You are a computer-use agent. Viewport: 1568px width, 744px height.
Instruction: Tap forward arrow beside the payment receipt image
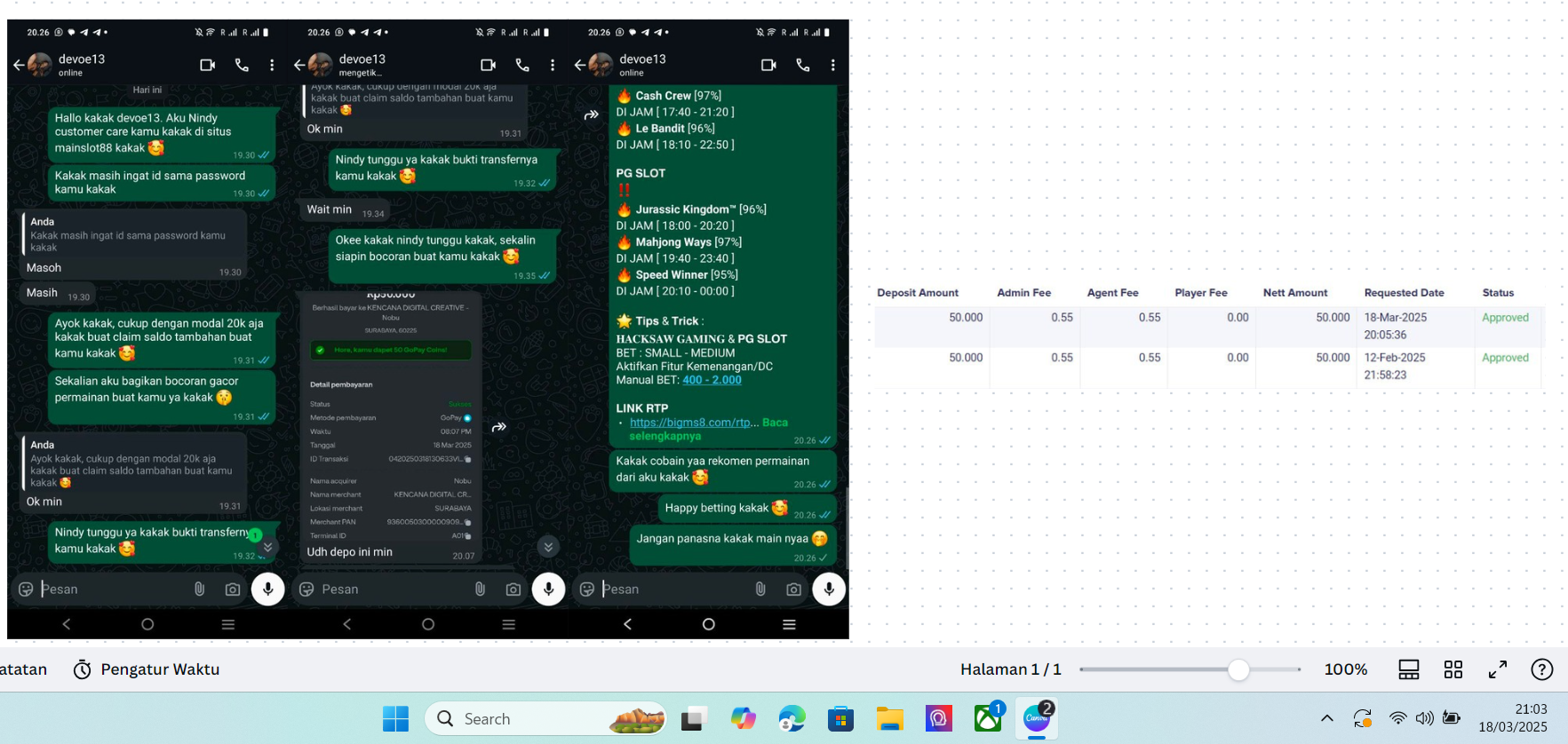499,427
